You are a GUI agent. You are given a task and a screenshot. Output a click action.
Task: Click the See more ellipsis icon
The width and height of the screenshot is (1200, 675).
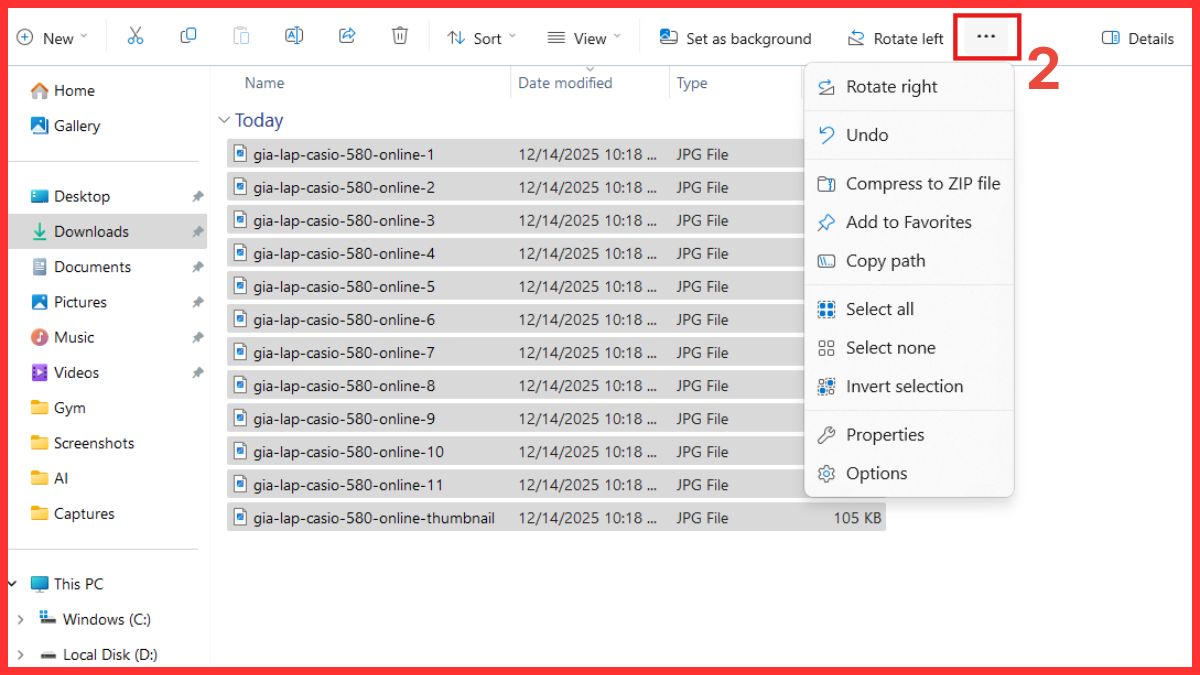pyautogui.click(x=986, y=36)
